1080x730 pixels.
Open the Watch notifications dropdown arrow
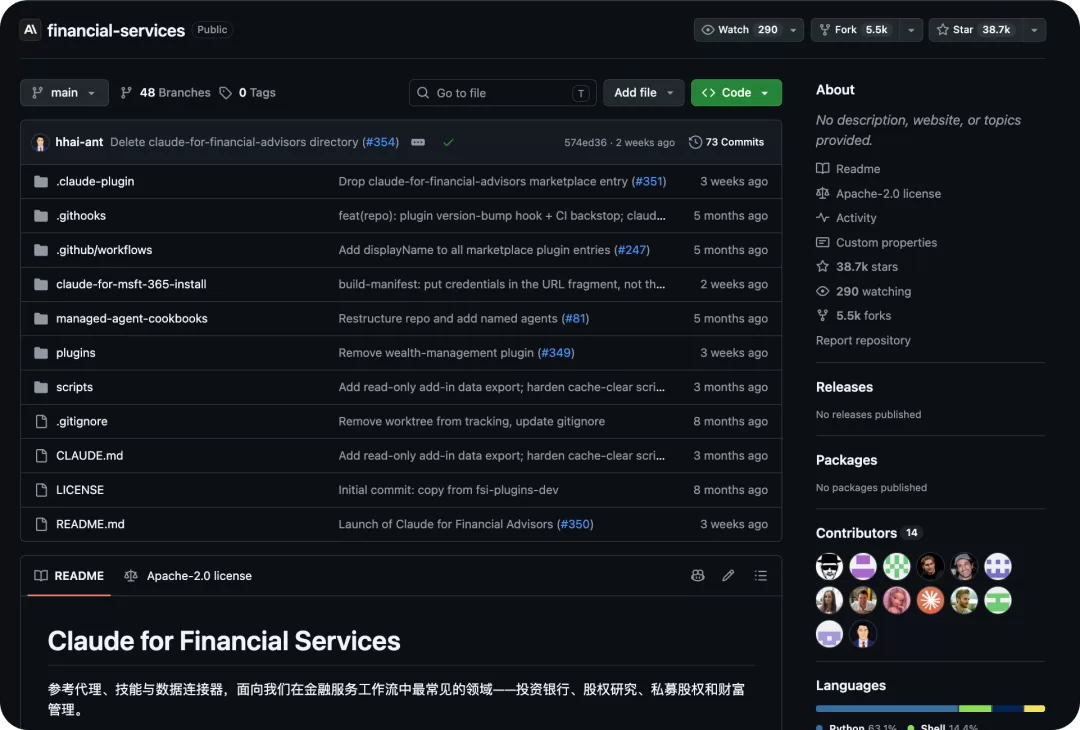coord(793,30)
